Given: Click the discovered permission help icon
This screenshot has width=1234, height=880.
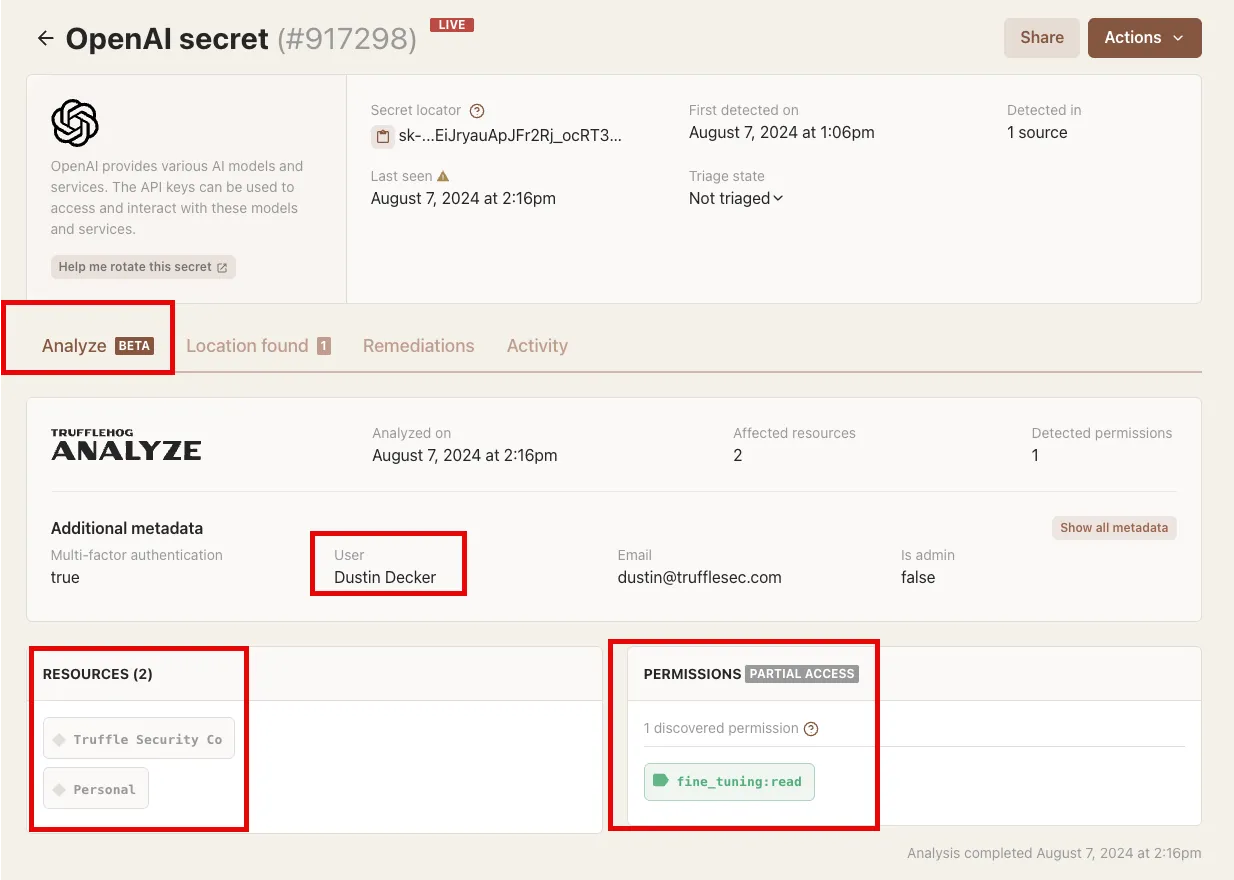Looking at the screenshot, I should tap(811, 729).
